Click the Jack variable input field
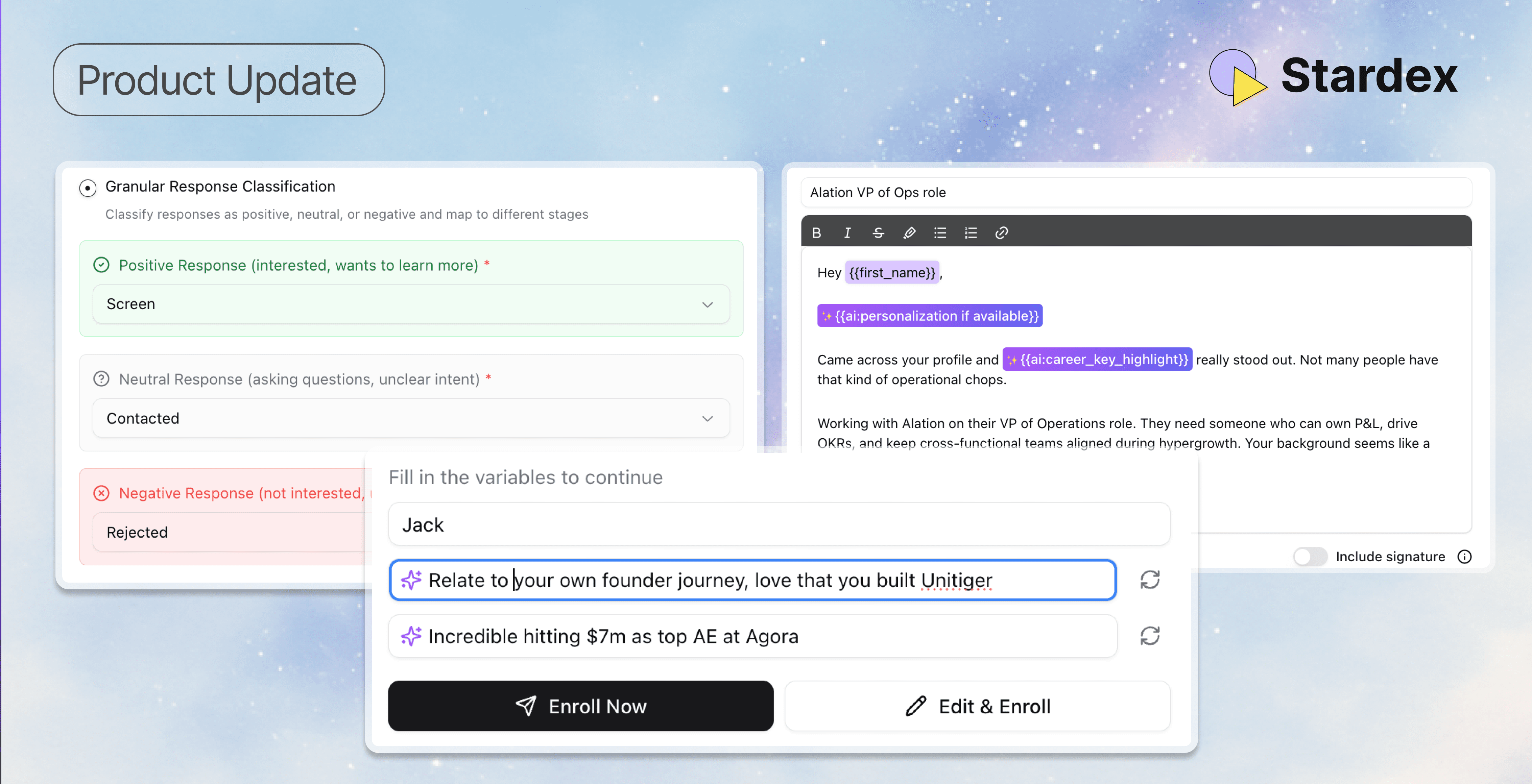 click(x=779, y=524)
